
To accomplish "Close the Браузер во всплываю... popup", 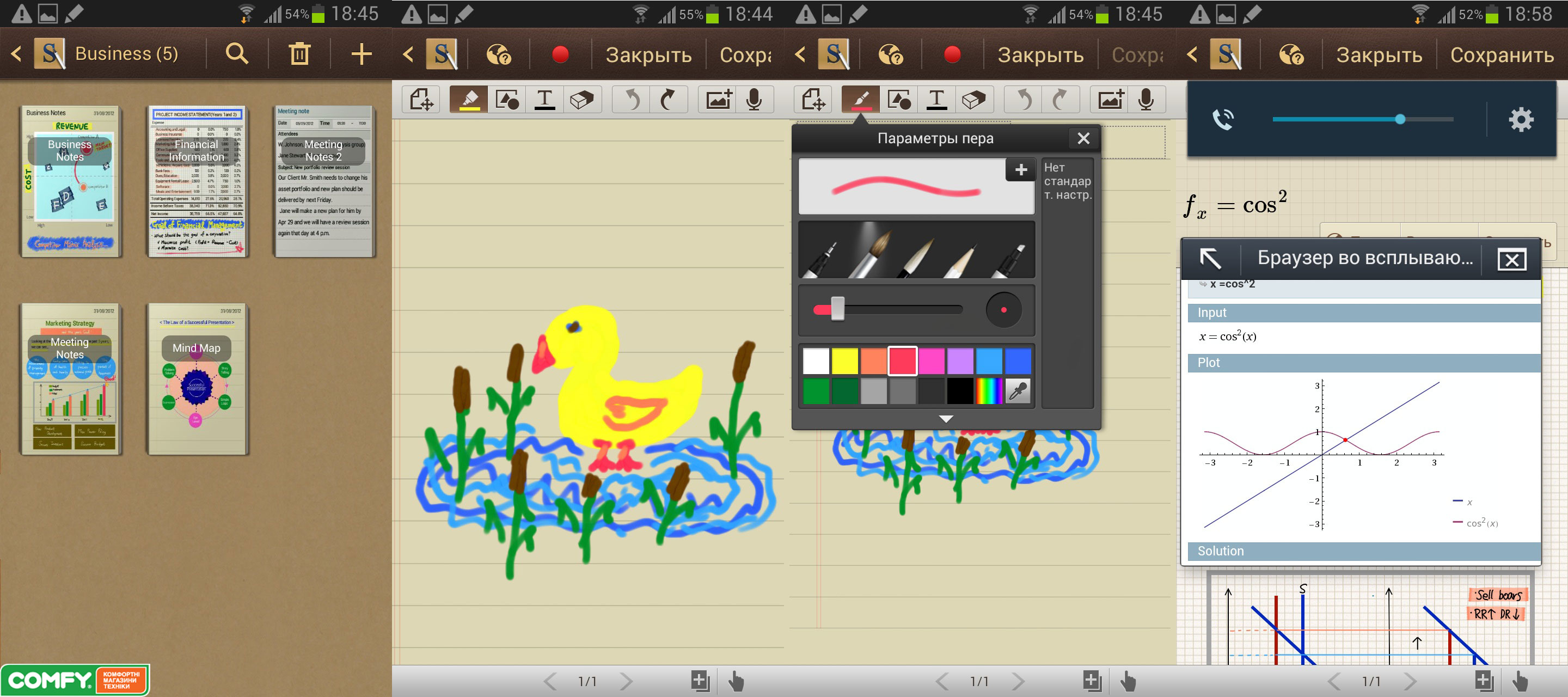I will (x=1512, y=260).
